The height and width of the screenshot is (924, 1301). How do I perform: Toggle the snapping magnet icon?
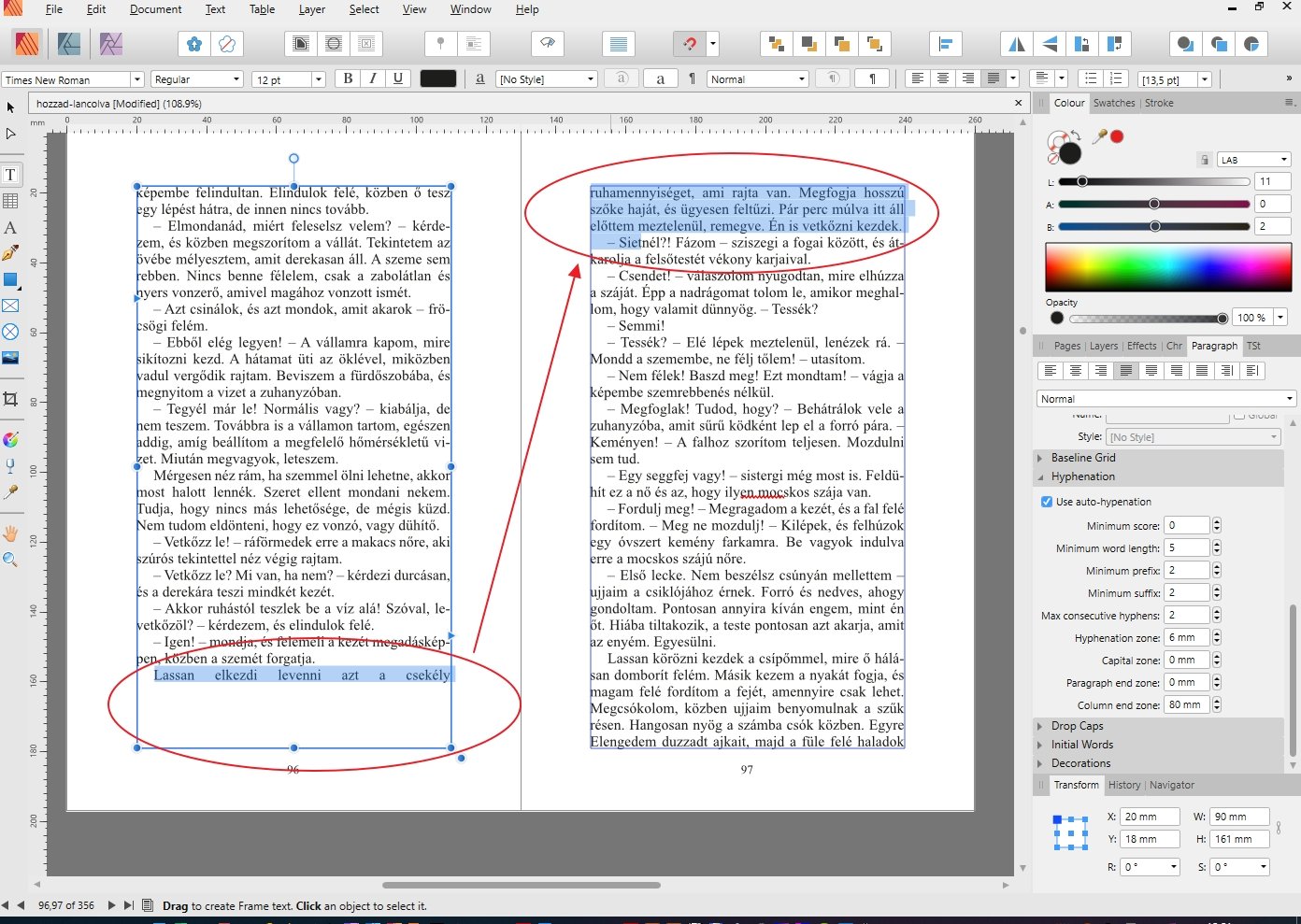click(x=688, y=44)
